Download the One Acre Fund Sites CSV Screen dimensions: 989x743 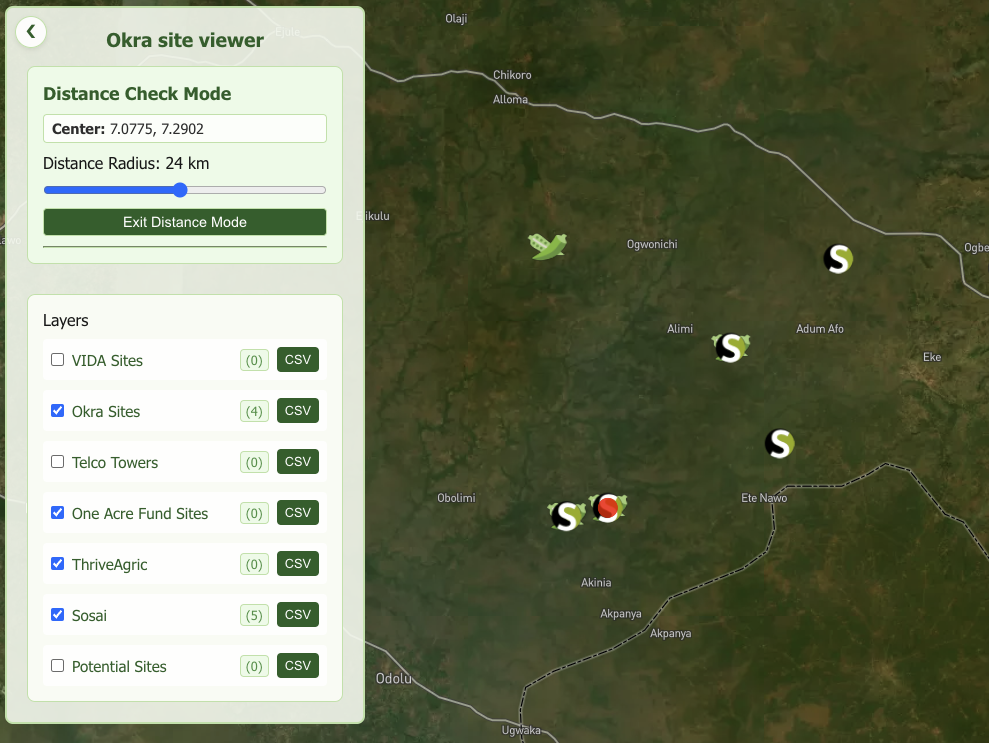pos(298,513)
